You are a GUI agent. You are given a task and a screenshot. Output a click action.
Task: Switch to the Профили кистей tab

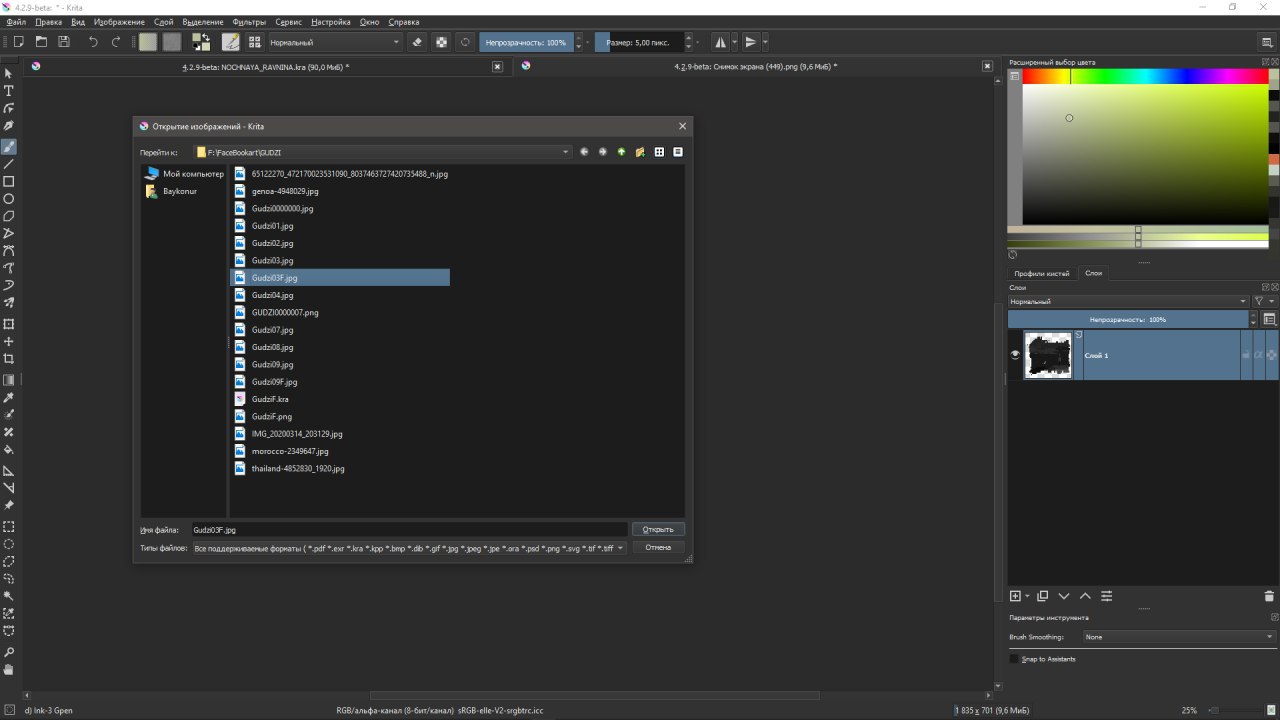pos(1042,273)
